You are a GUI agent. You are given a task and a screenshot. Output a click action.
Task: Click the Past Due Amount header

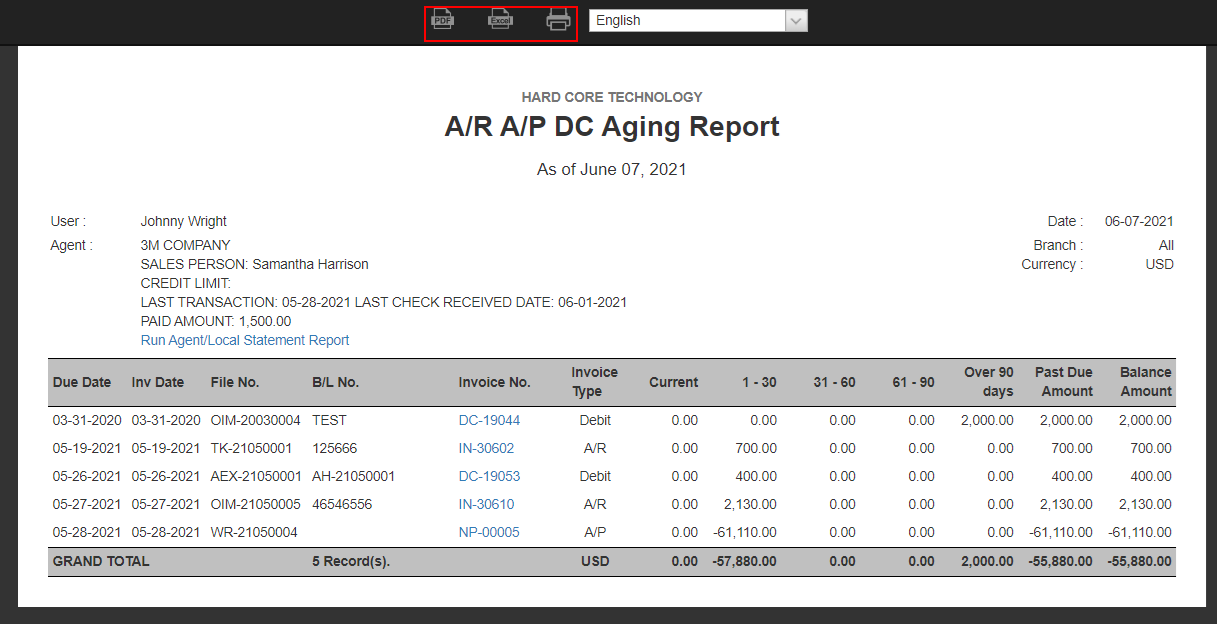1063,382
